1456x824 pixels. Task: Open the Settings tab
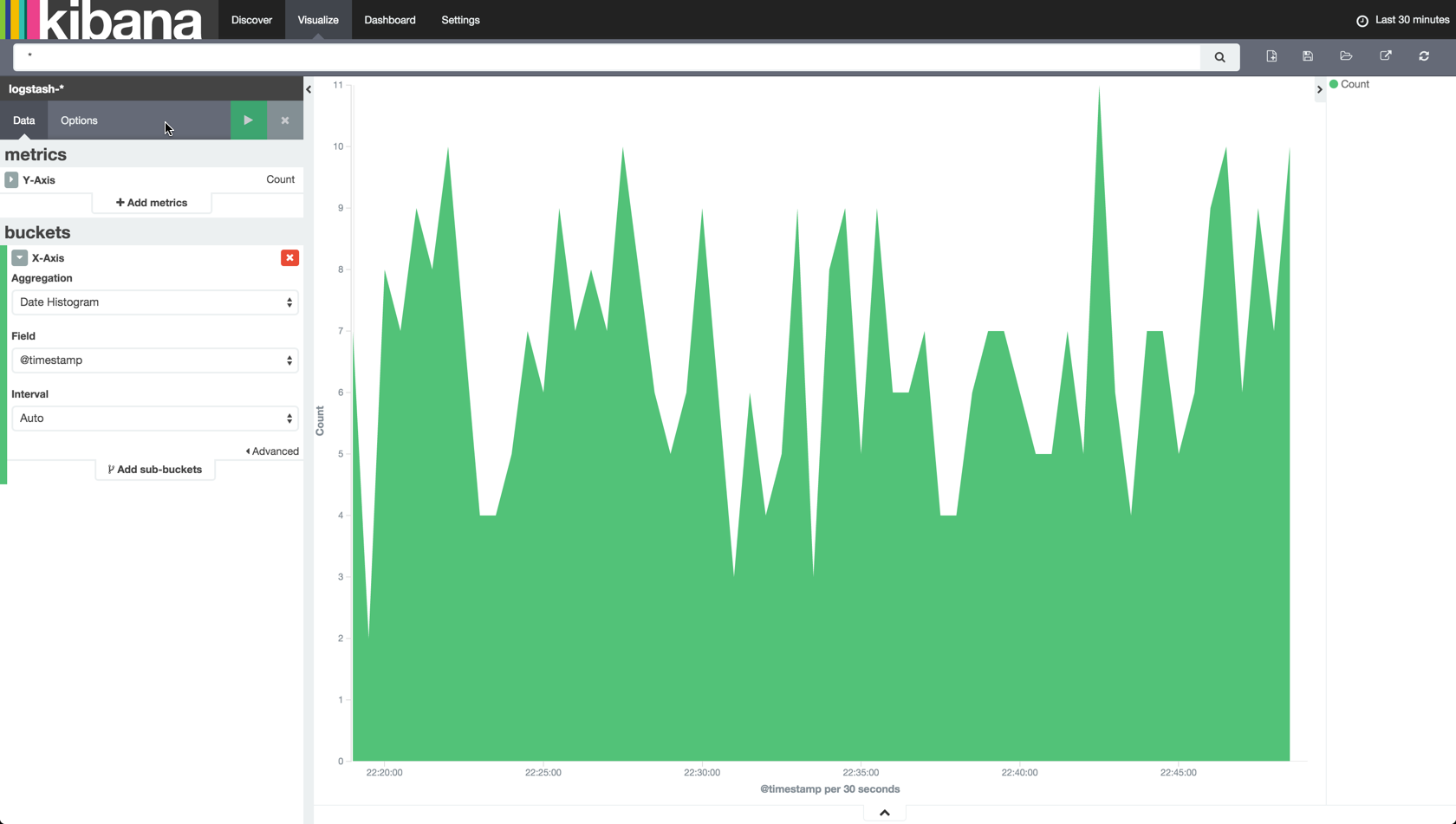pyautogui.click(x=460, y=20)
